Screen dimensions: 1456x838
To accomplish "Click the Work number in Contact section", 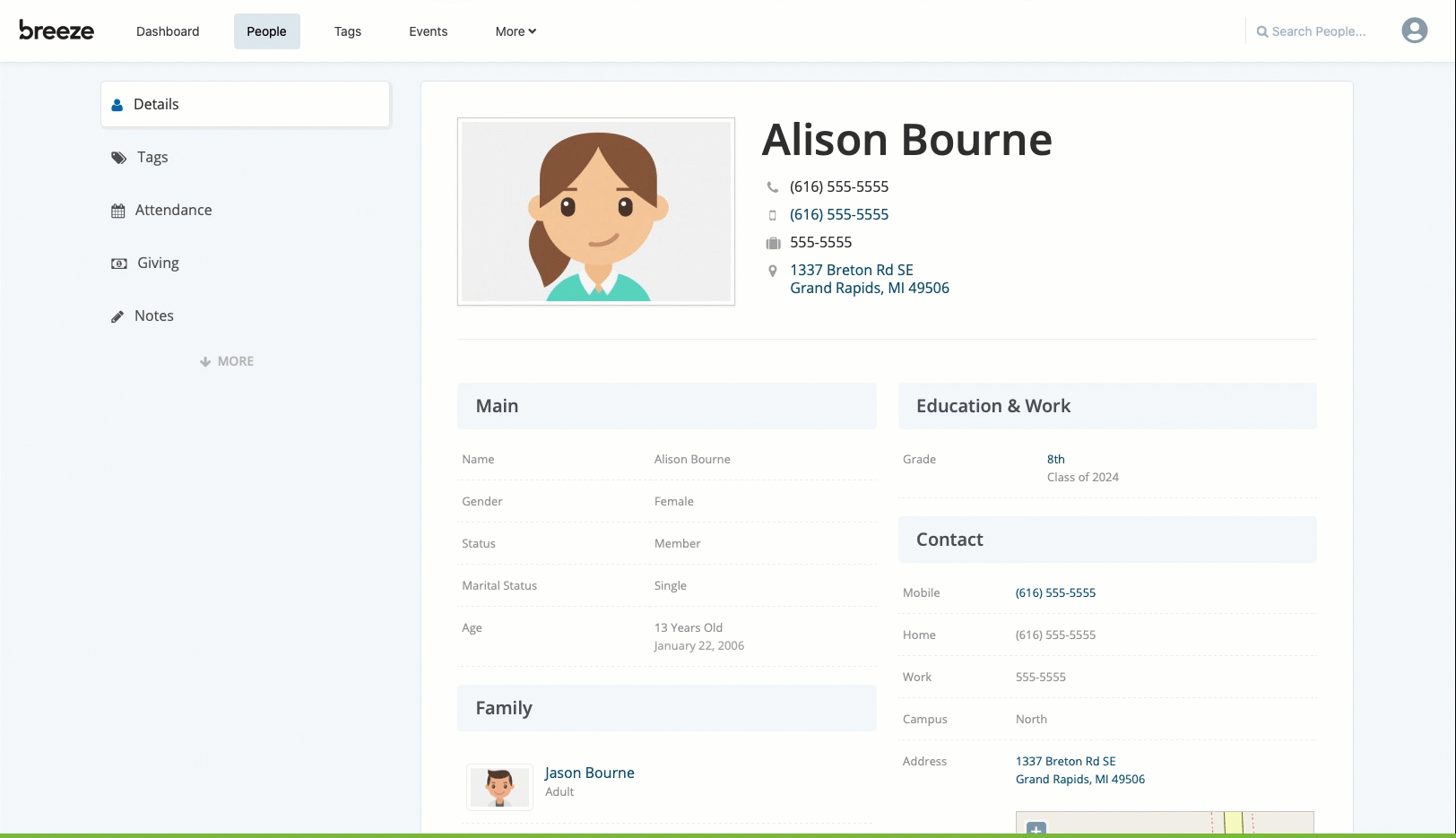I will pyautogui.click(x=1041, y=677).
